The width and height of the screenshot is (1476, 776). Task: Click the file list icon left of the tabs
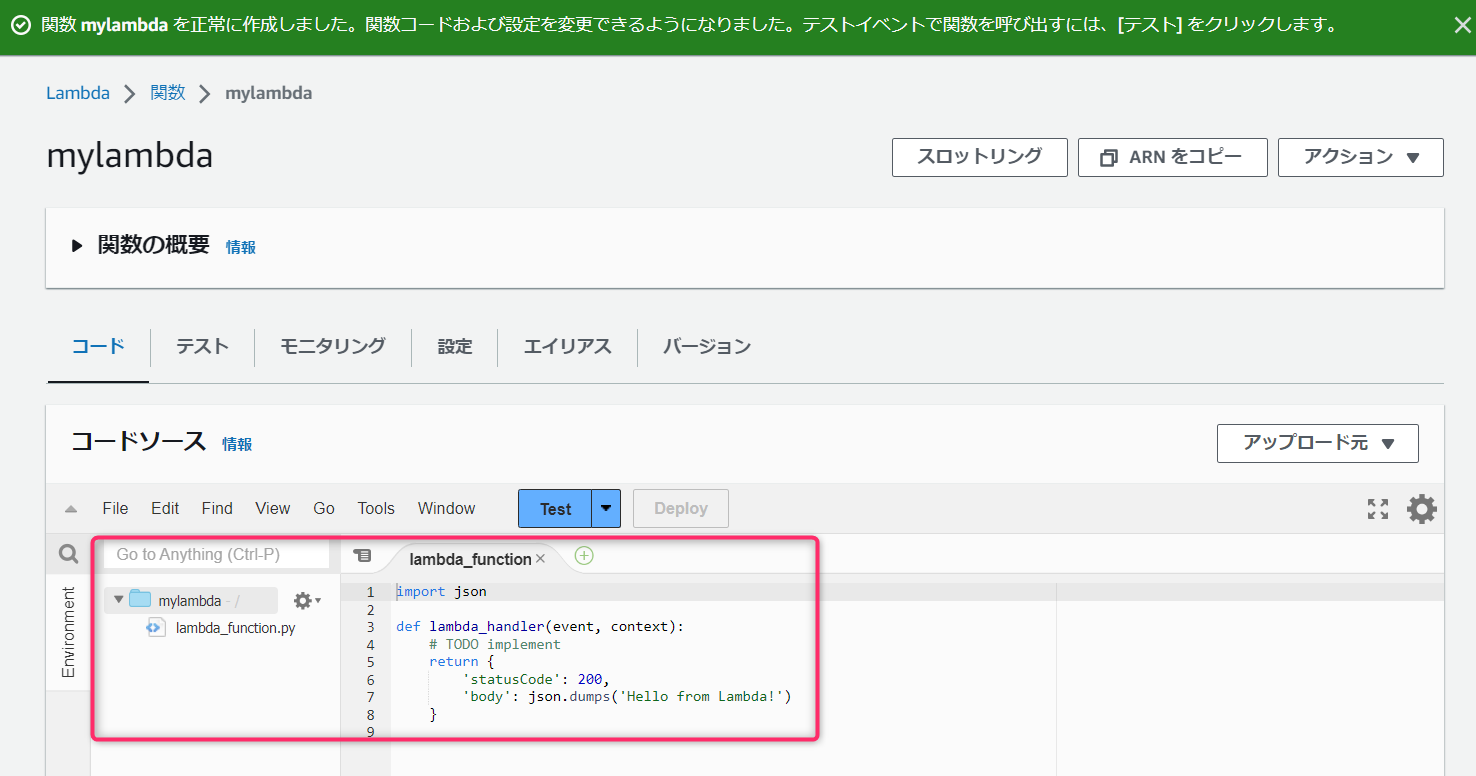pyautogui.click(x=363, y=556)
